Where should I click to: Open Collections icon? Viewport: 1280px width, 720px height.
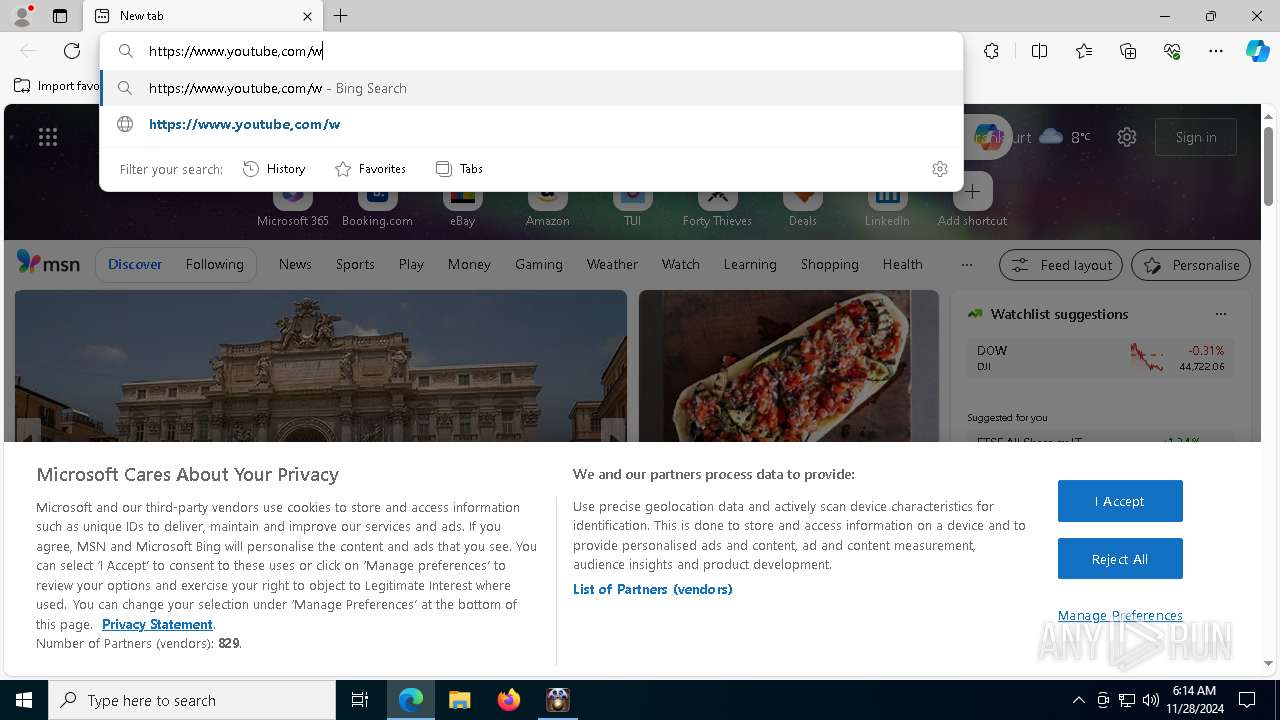(1128, 51)
